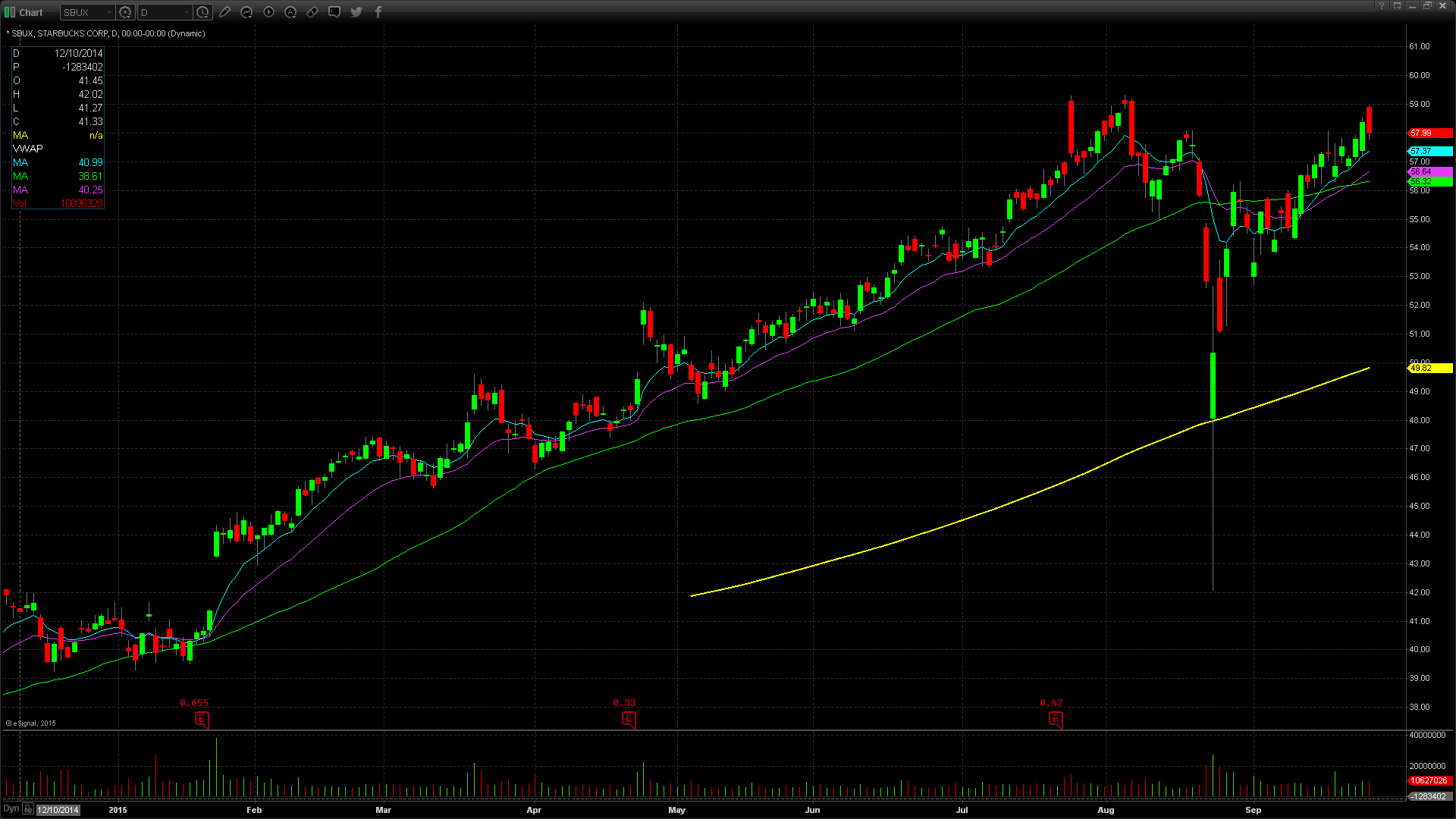Toggle the Dyn dynamic scaling label
Viewport: 1456px width, 819px height.
click(11, 809)
